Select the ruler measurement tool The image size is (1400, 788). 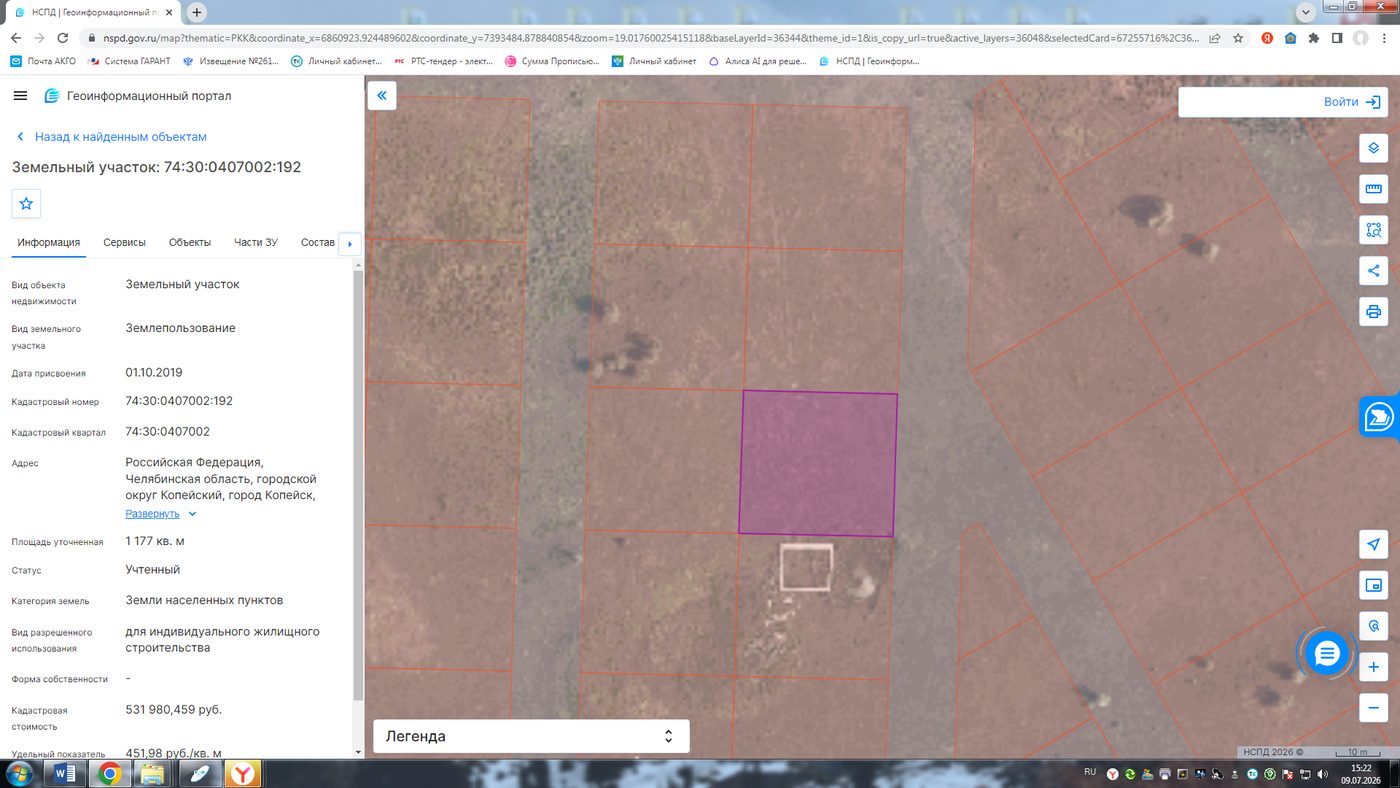tap(1374, 189)
